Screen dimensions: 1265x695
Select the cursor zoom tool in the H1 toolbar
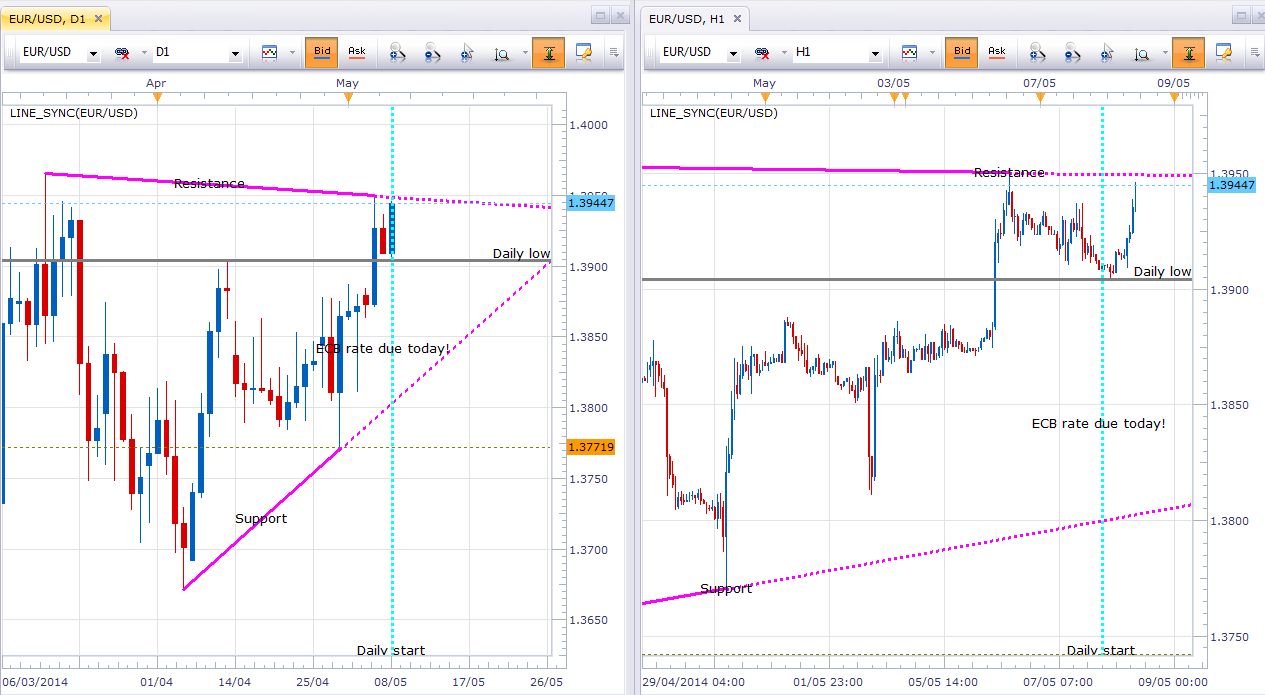pyautogui.click(x=1107, y=53)
